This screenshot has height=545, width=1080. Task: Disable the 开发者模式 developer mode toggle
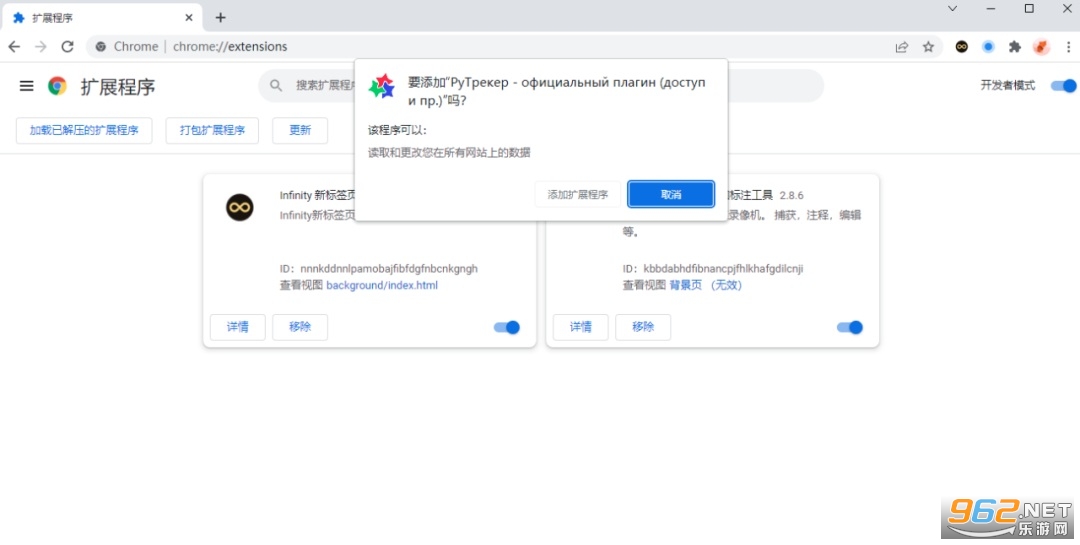pos(1063,86)
